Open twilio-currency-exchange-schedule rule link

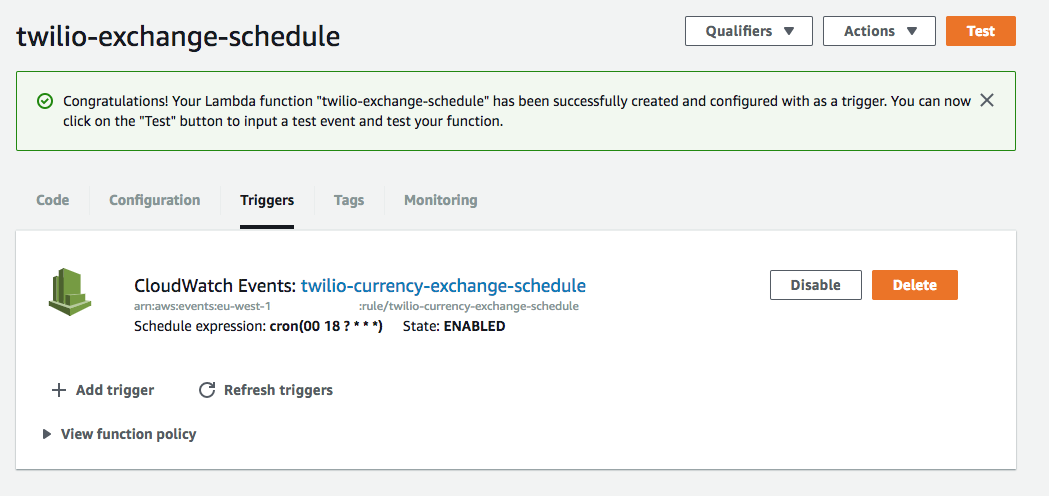(444, 286)
